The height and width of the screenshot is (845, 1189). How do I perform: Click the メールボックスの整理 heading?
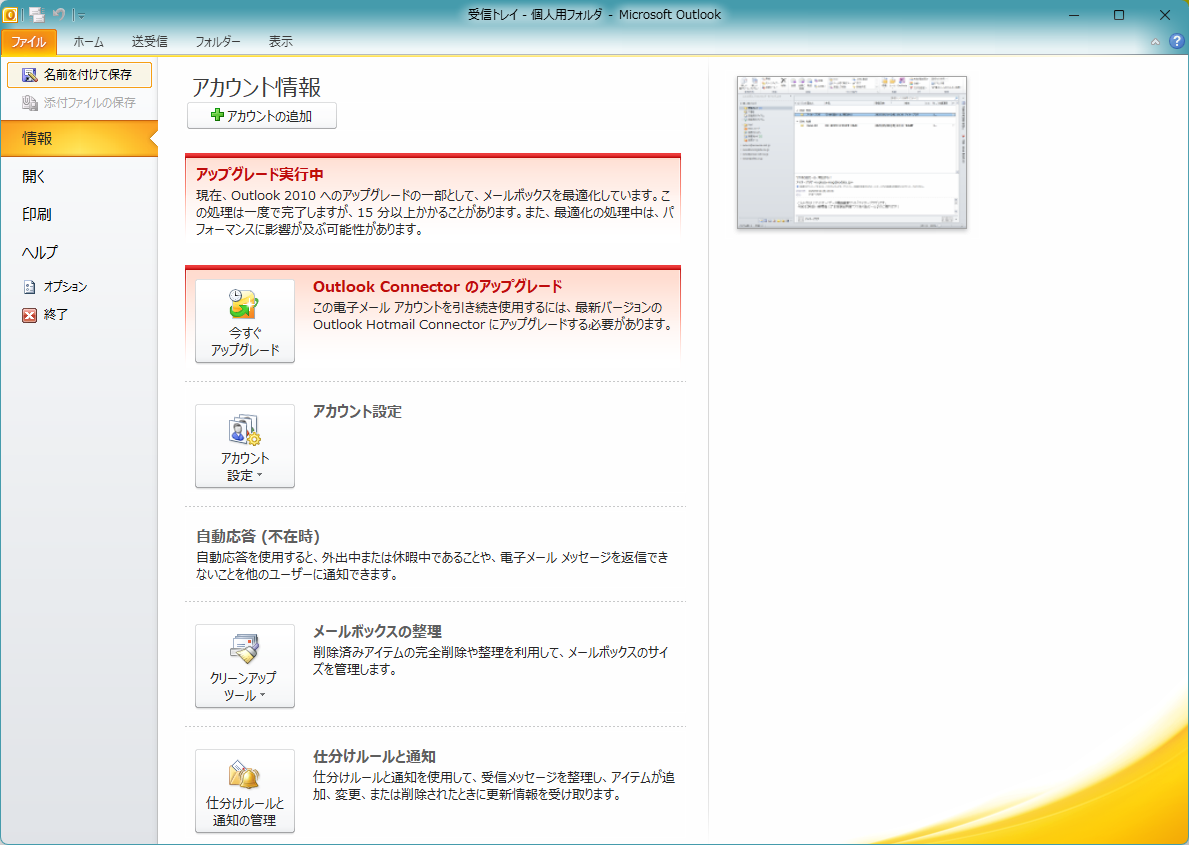(377, 632)
